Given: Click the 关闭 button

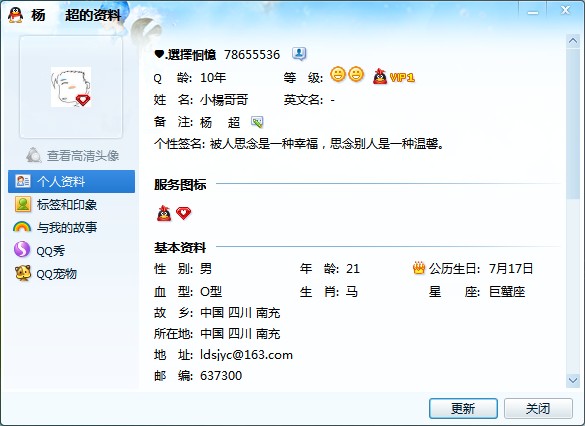Looking at the screenshot, I should point(538,408).
